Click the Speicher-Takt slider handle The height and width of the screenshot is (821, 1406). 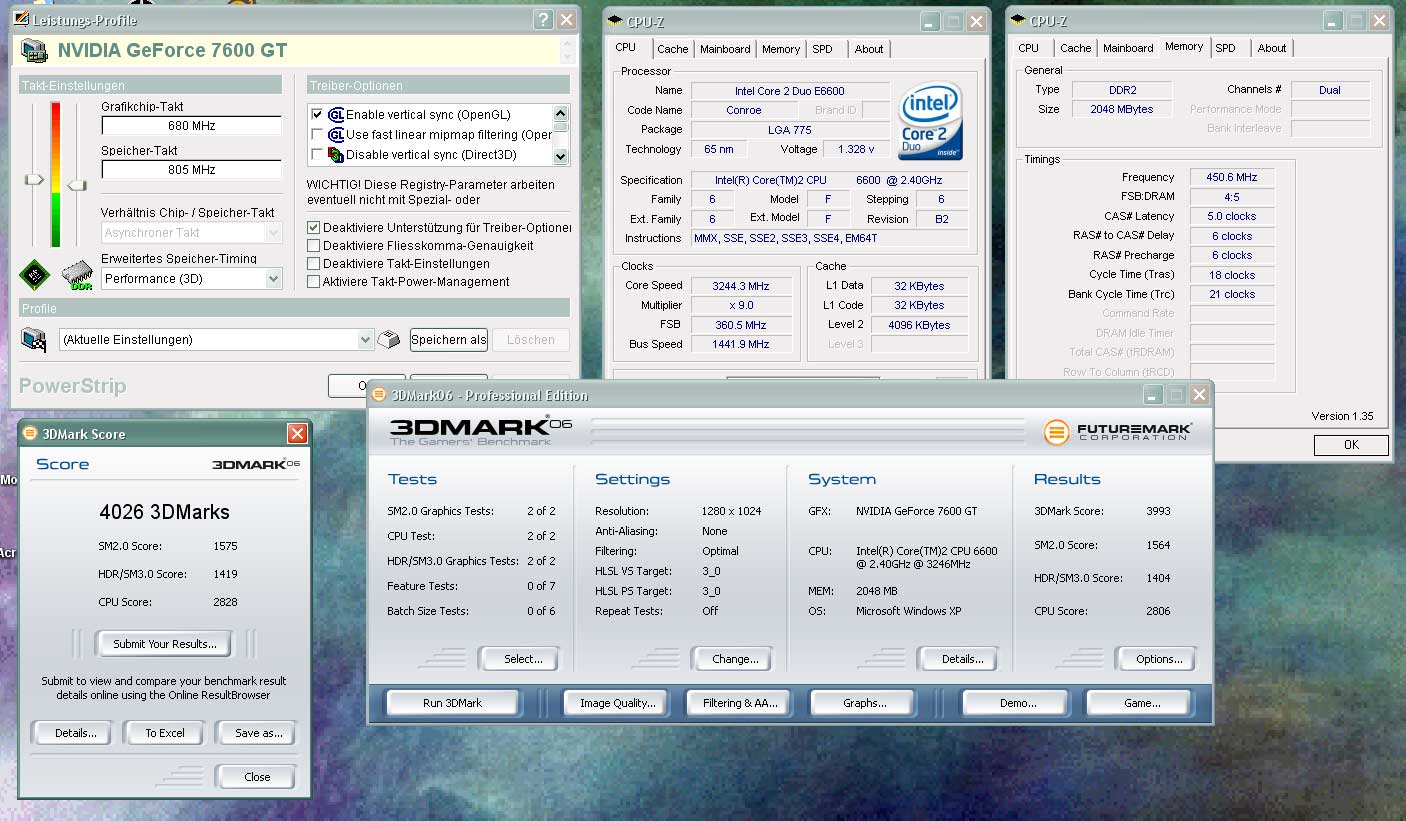pyautogui.click(x=77, y=185)
